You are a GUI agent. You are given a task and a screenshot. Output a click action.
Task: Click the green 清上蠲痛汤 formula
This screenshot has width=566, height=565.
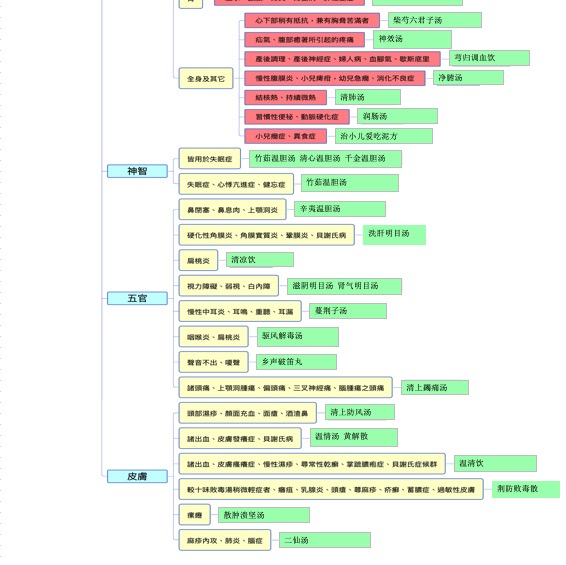tap(435, 387)
